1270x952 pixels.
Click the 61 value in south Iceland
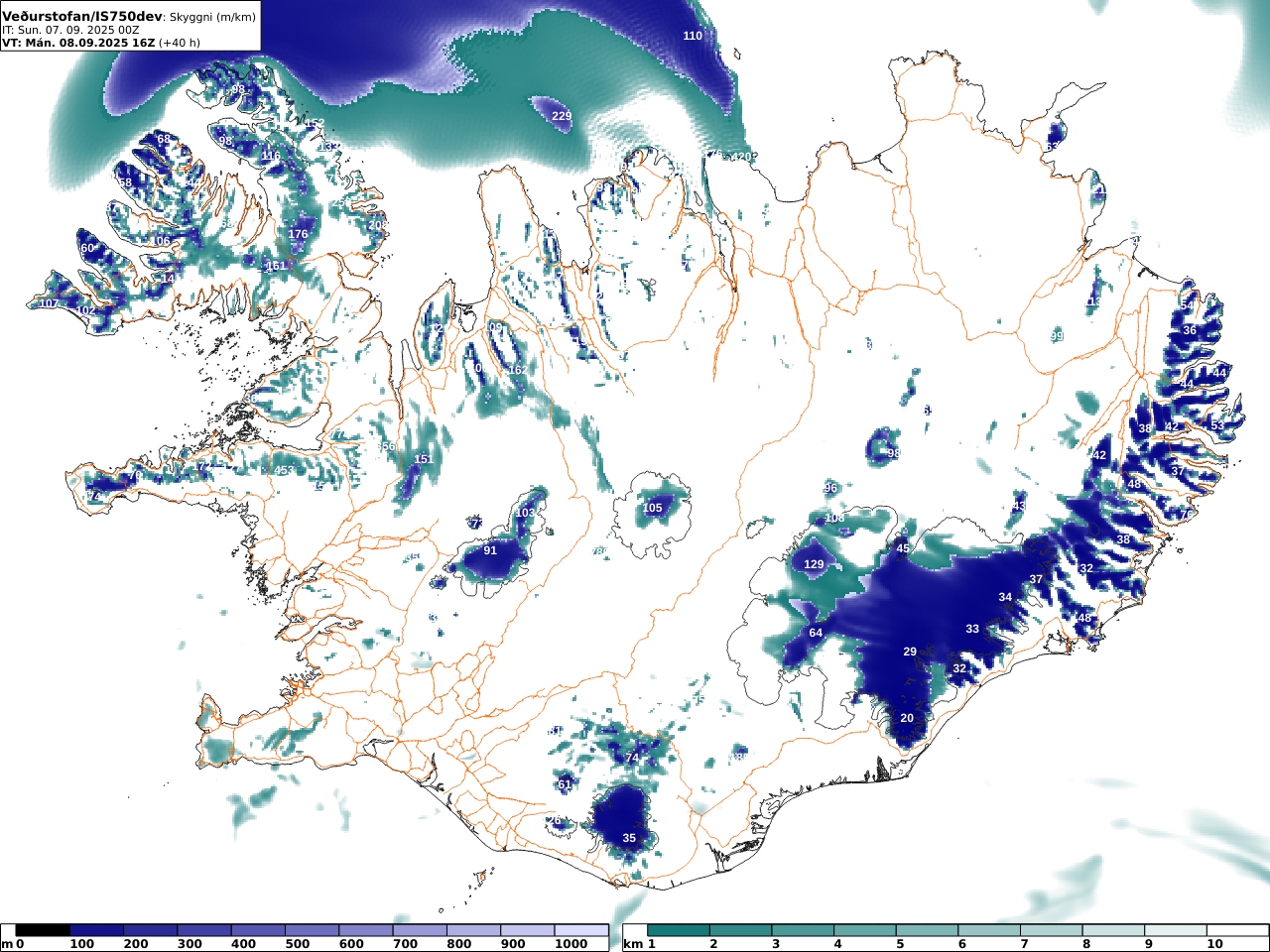click(565, 784)
